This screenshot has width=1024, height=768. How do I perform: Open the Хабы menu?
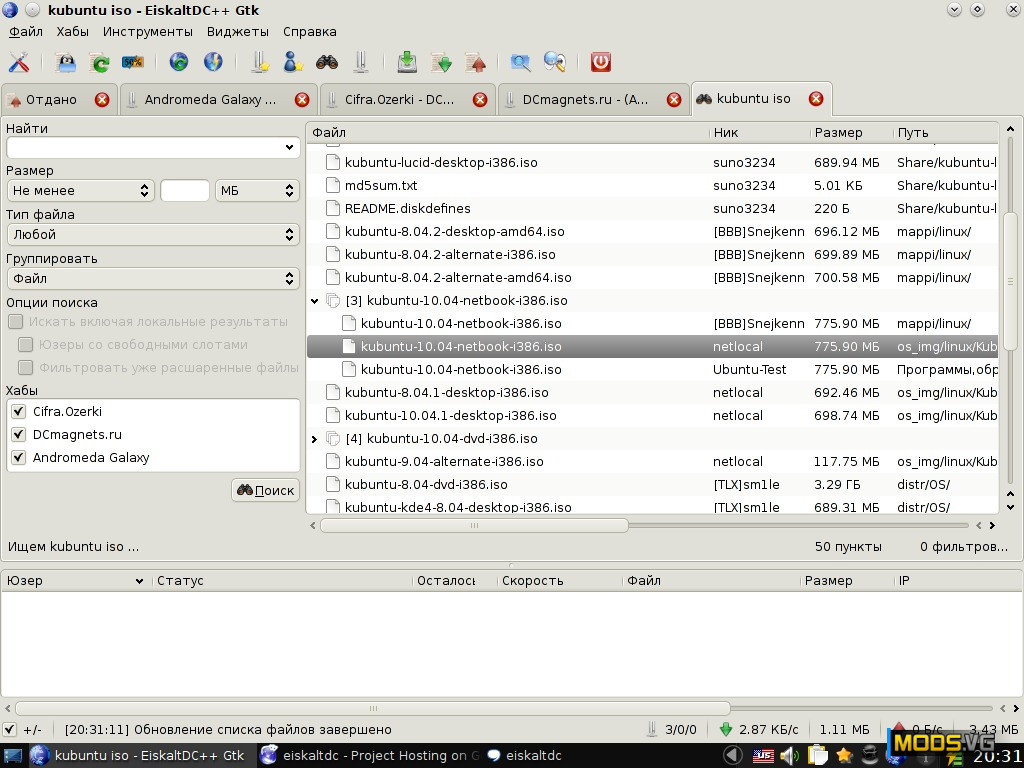click(72, 32)
